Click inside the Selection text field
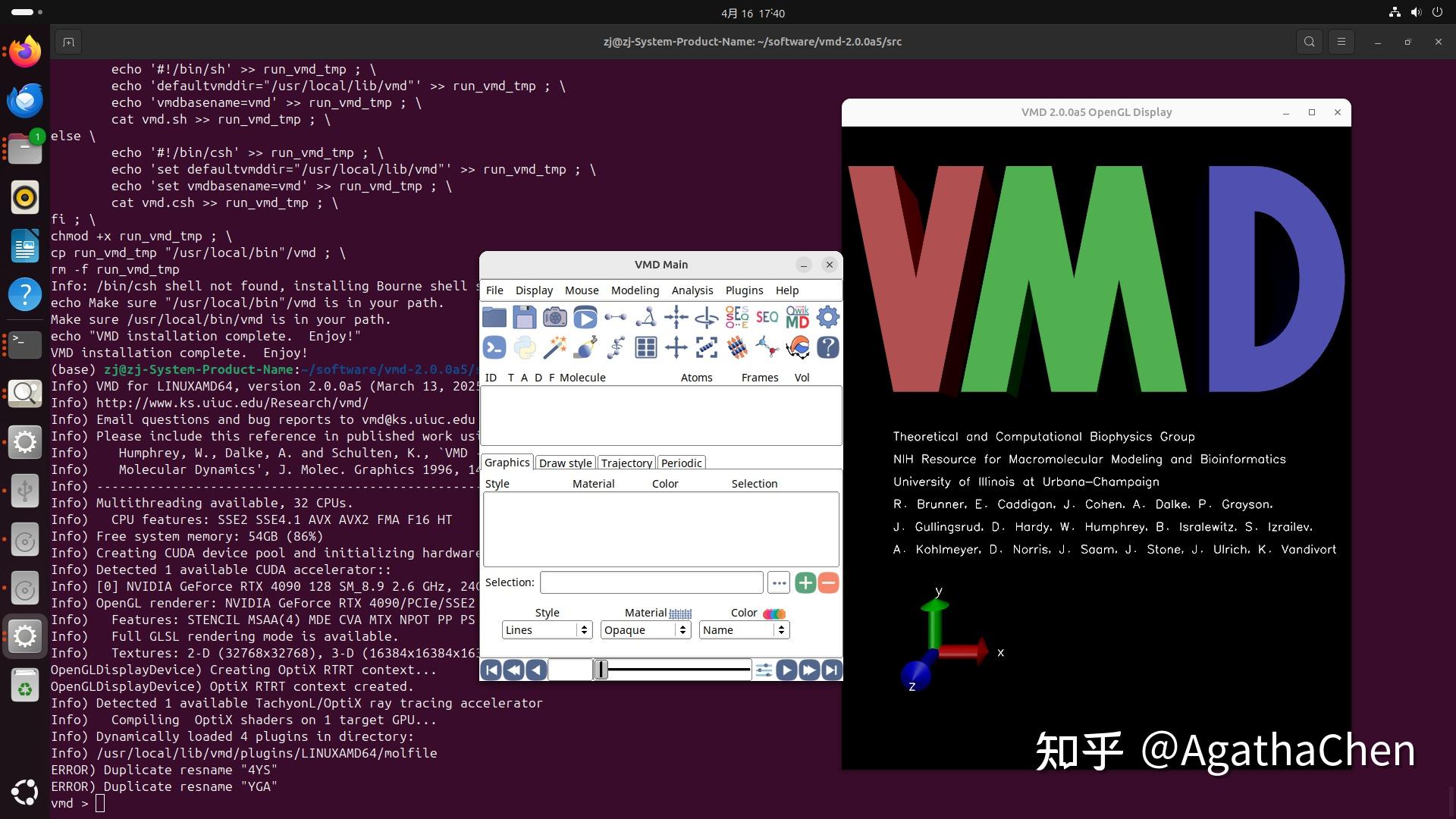Viewport: 1456px width, 819px height. point(651,582)
